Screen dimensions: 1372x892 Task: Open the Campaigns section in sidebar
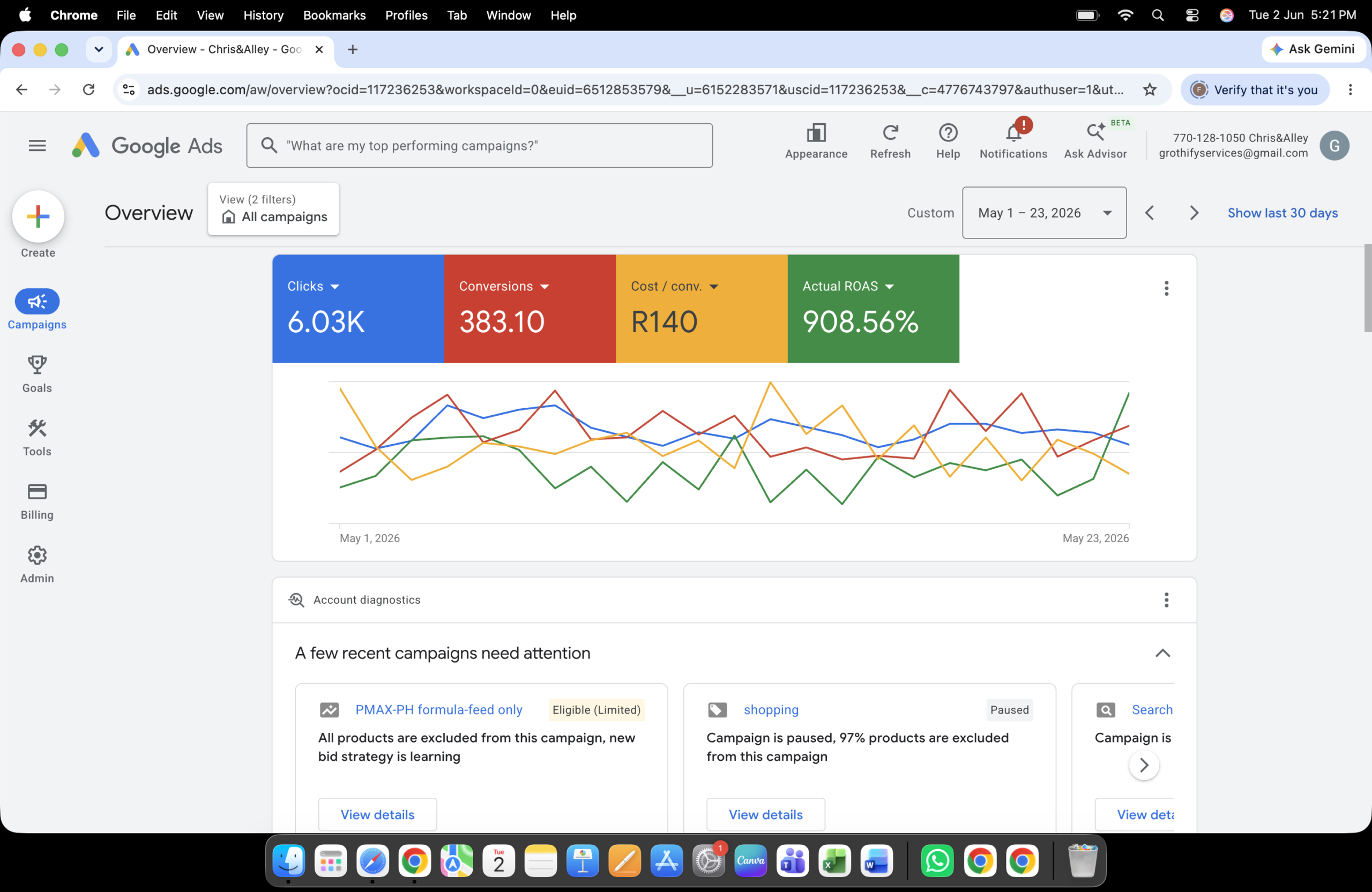point(37,310)
